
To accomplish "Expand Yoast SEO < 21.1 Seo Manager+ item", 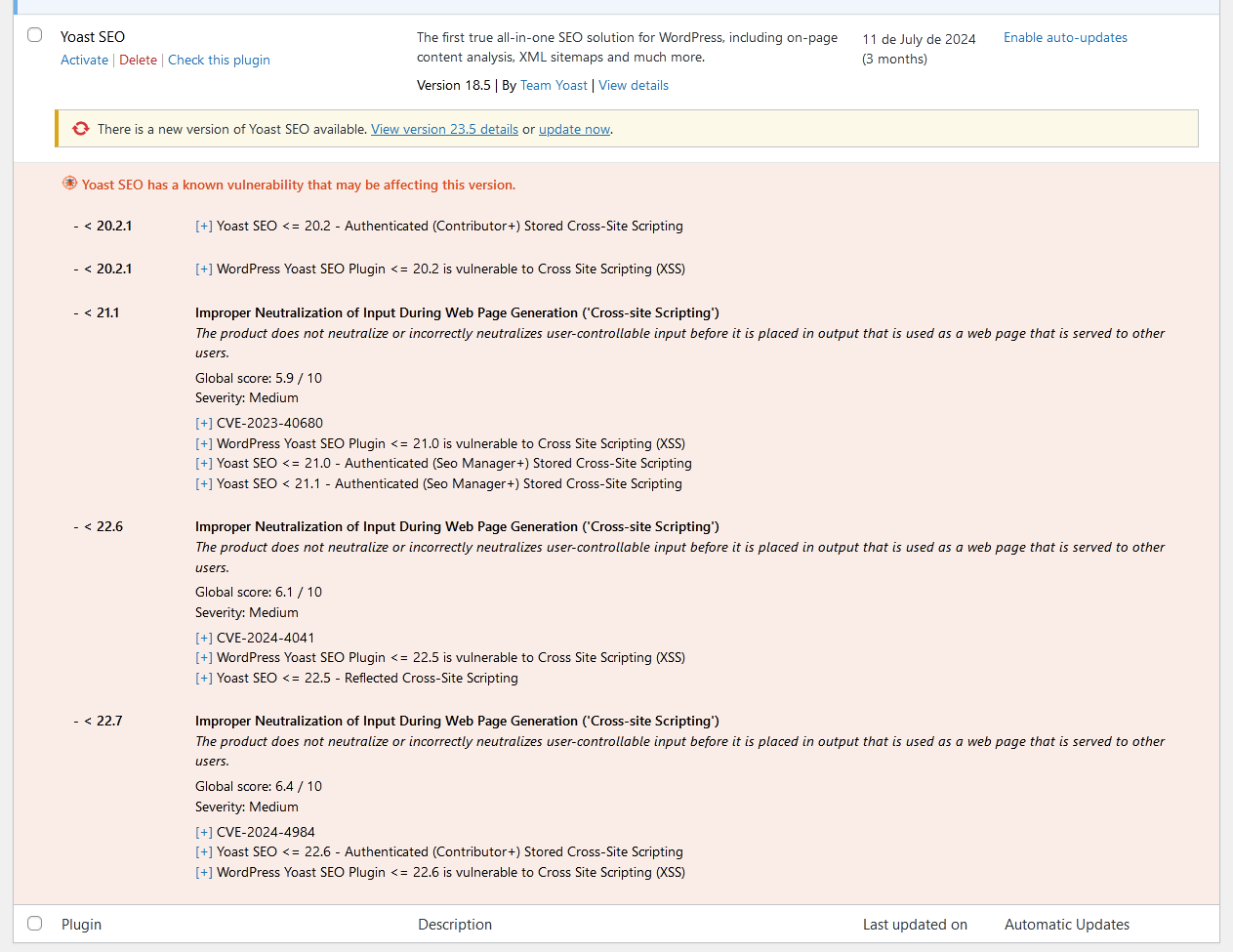I will (204, 484).
